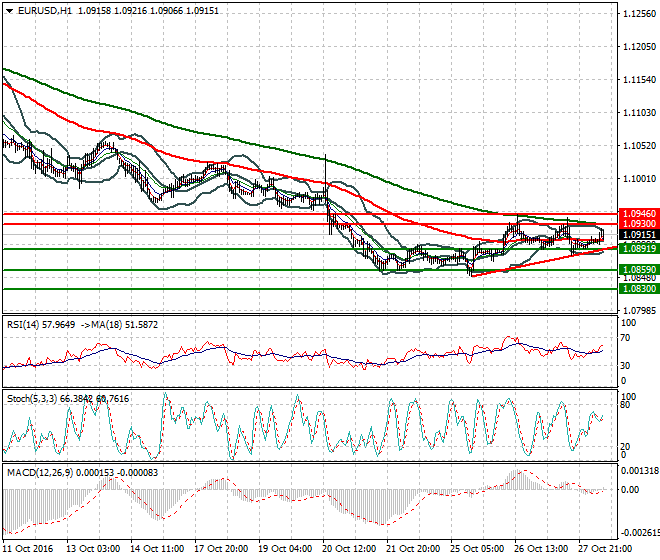Click the 26 Oct 13:00 time label
The height and width of the screenshot is (560, 660).
point(541,549)
